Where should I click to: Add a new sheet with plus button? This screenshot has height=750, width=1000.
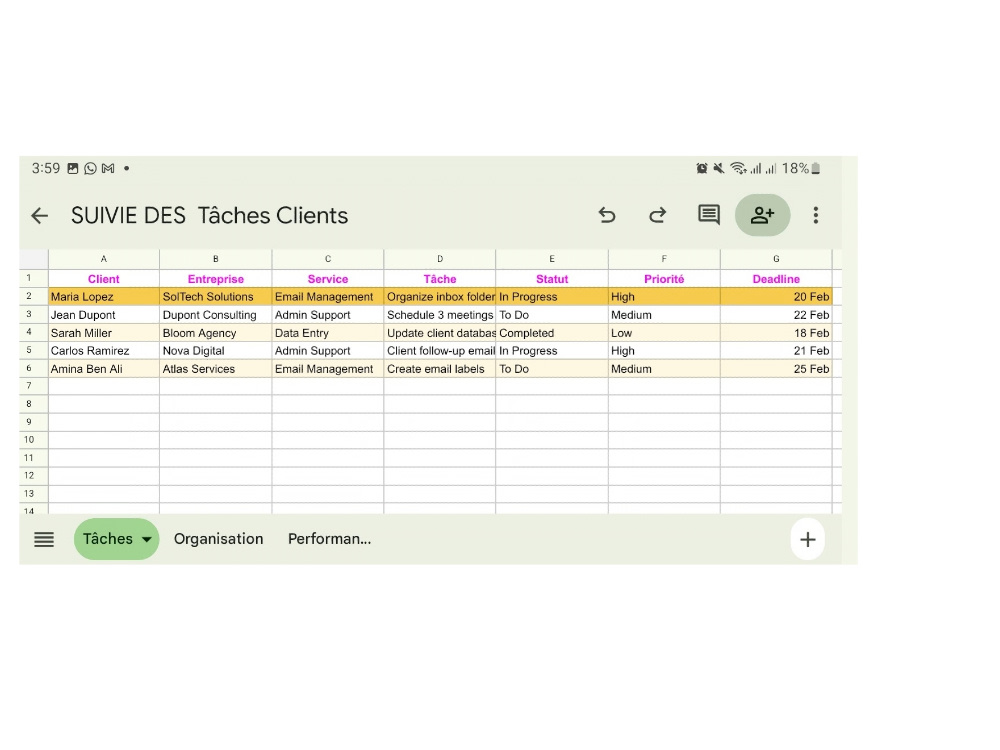point(807,540)
